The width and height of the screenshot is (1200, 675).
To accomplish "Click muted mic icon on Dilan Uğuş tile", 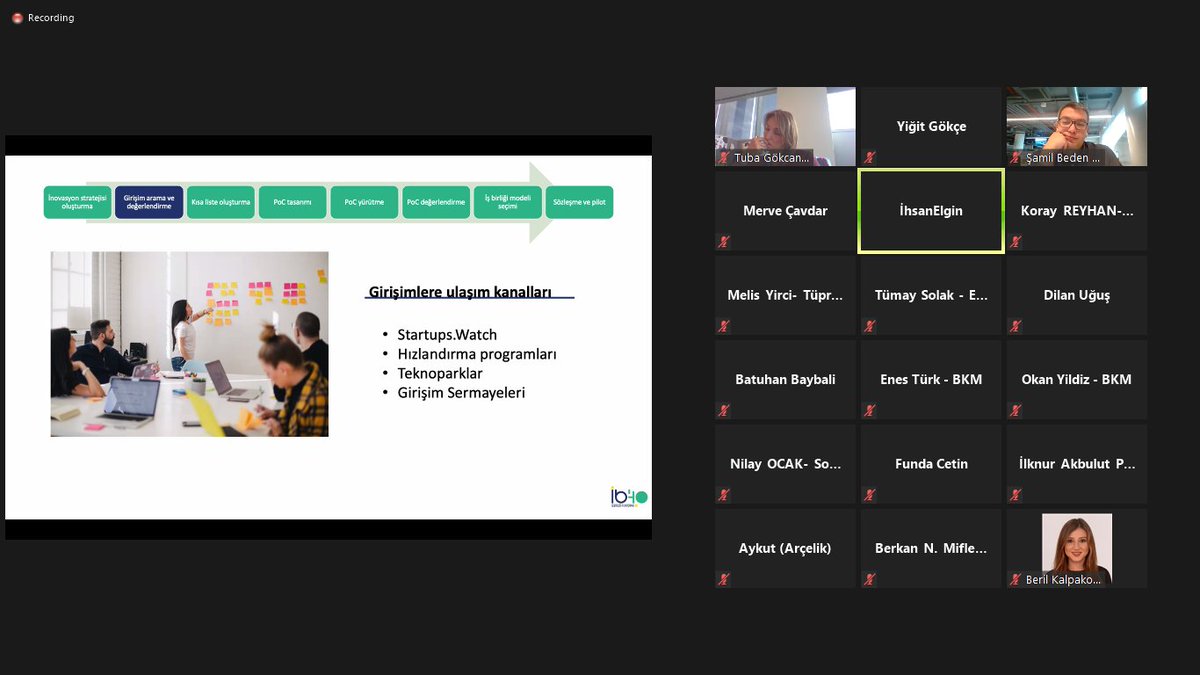I will [x=1016, y=326].
